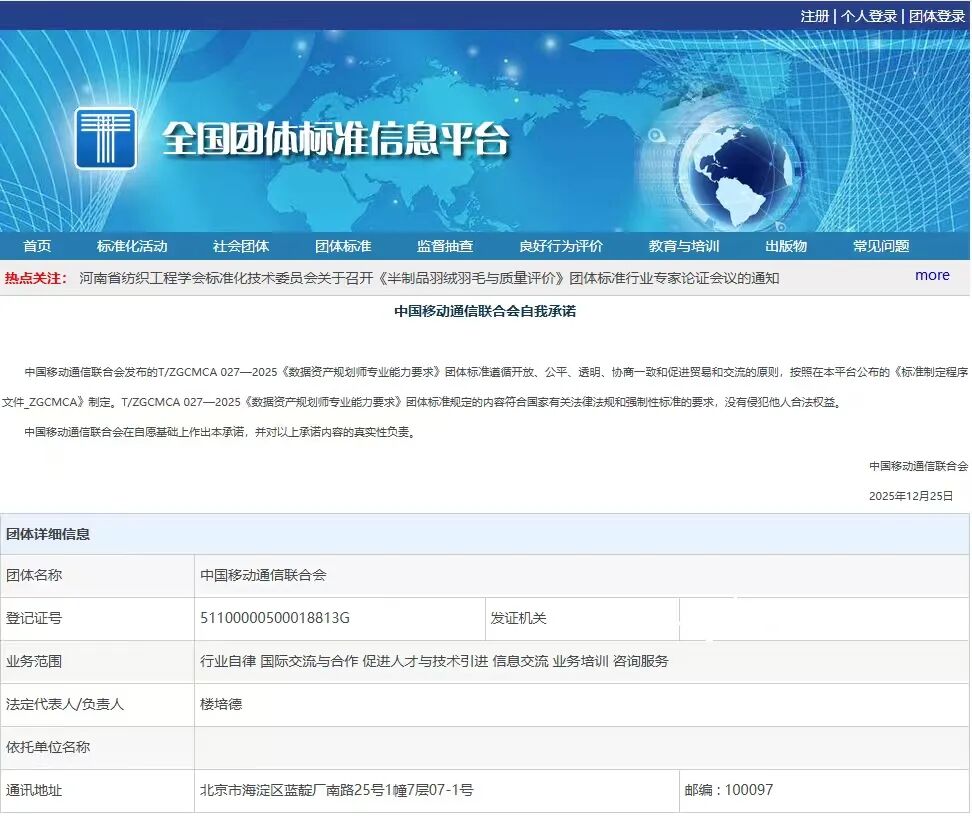Select the 出版物 navigation item
Image resolution: width=972 pixels, height=827 pixels.
click(x=787, y=245)
